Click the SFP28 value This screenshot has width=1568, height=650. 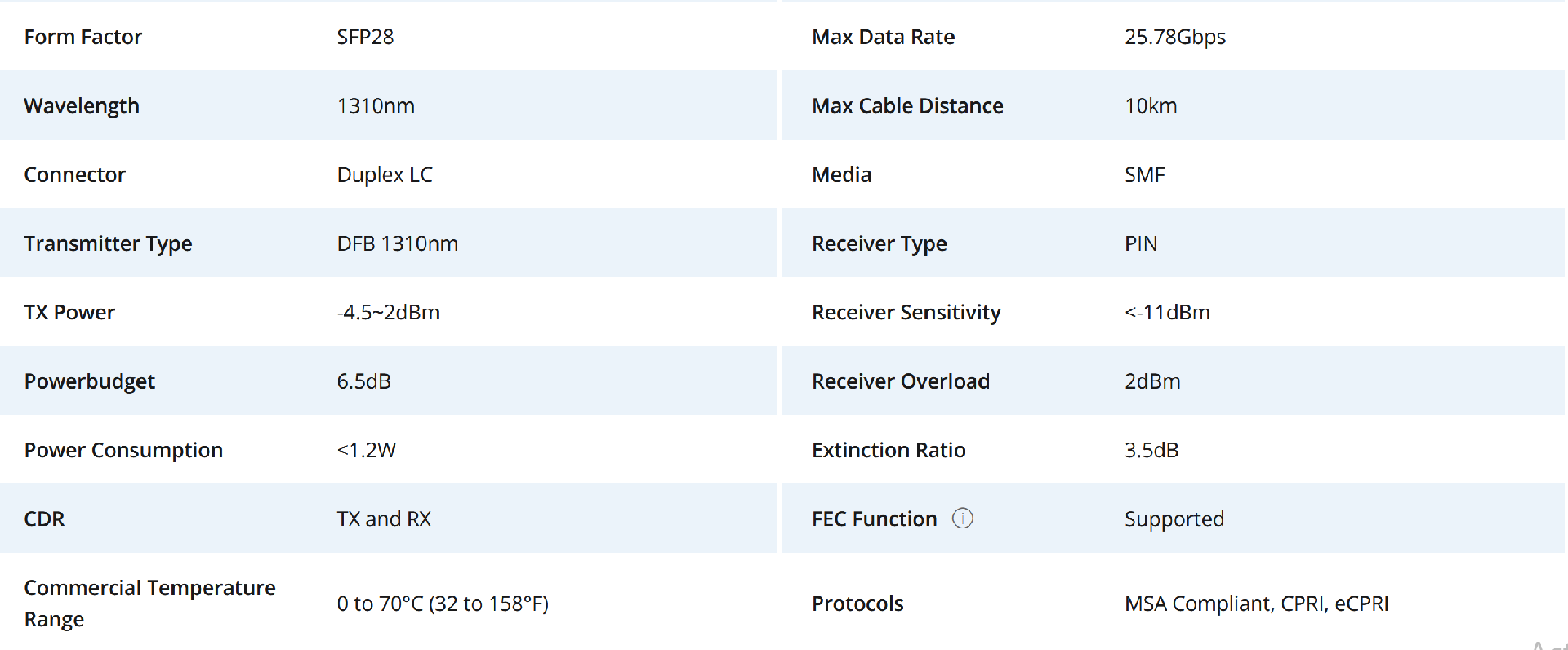[365, 37]
